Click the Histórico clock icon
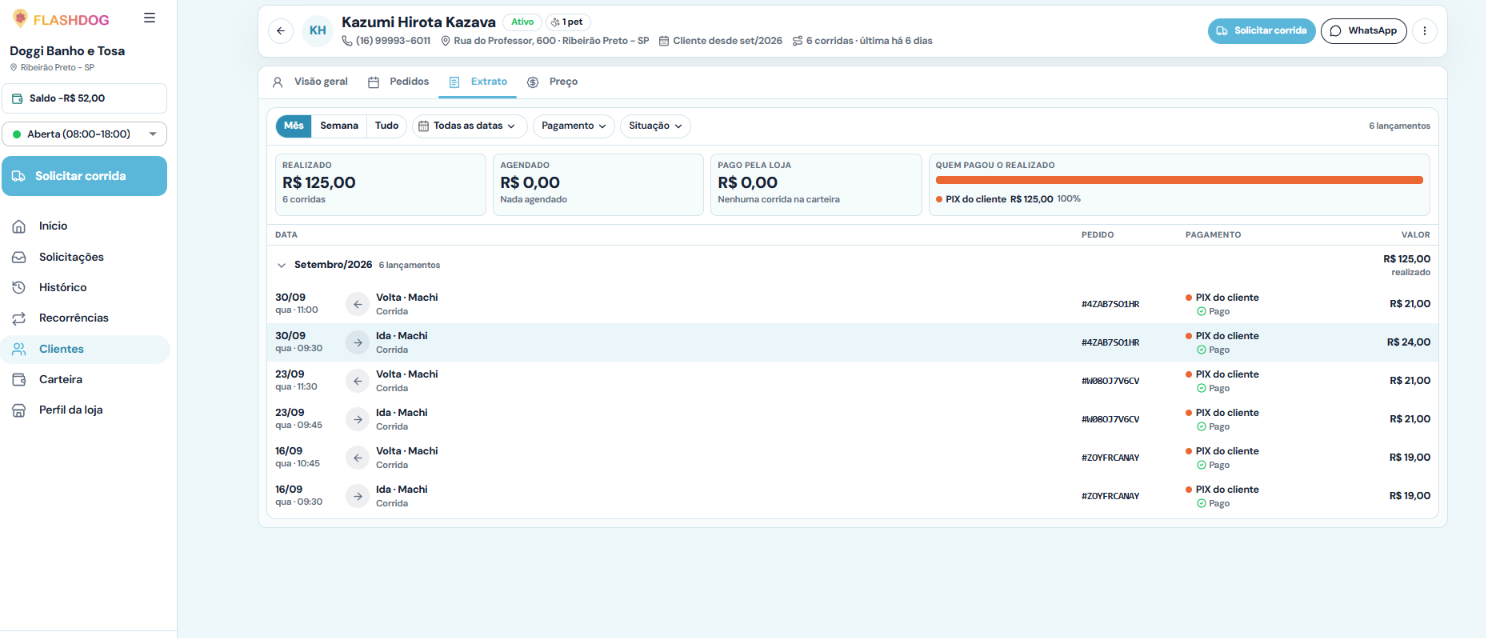The width and height of the screenshot is (1486, 638). tap(19, 288)
